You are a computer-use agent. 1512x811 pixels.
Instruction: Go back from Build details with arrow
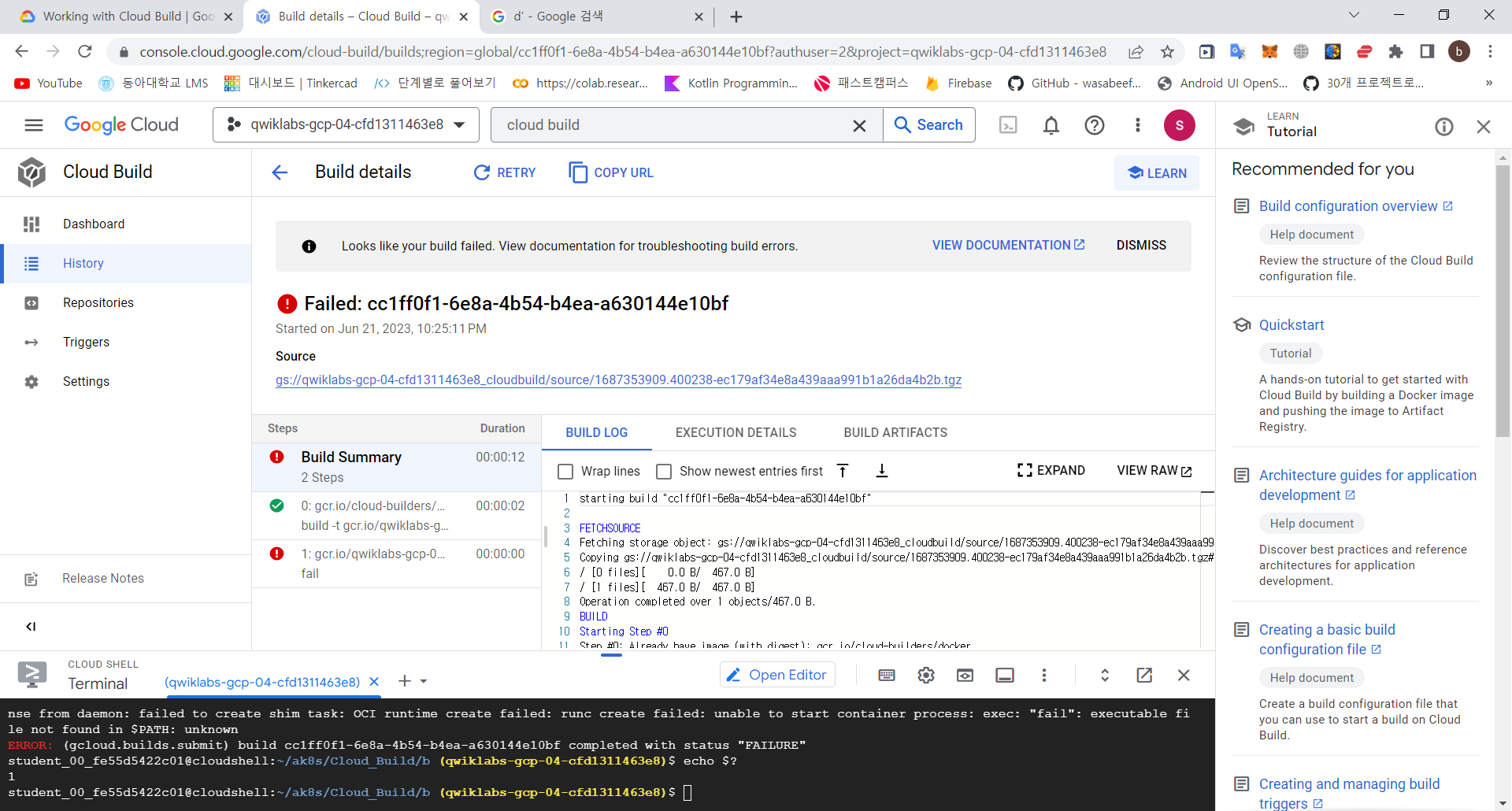tap(280, 172)
